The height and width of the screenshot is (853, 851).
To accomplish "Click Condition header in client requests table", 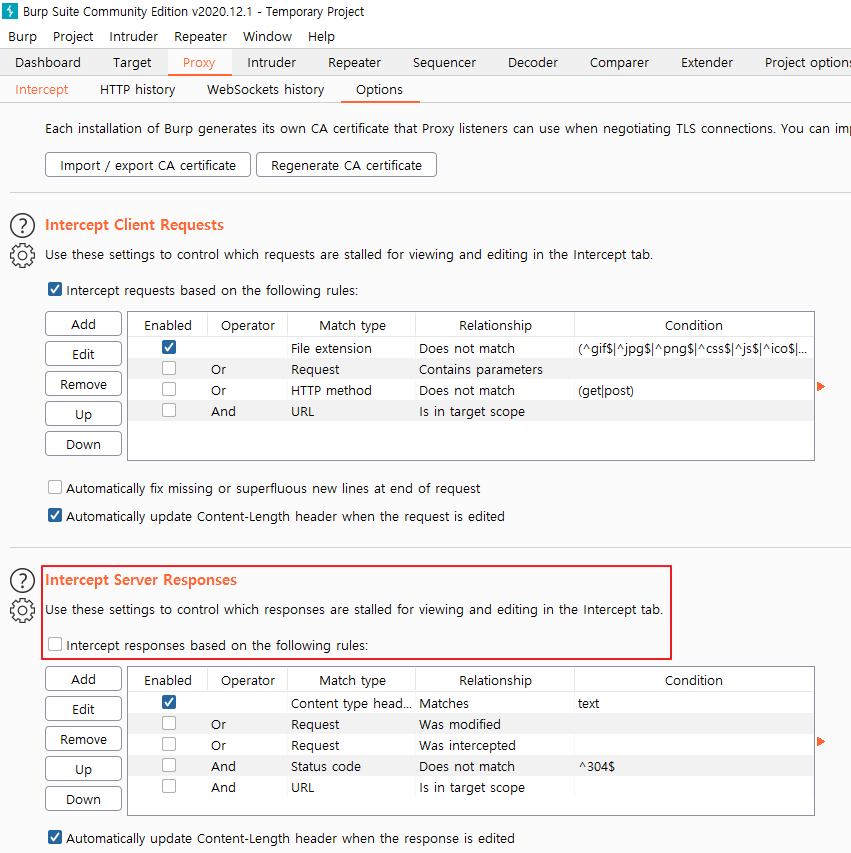I will click(x=694, y=325).
